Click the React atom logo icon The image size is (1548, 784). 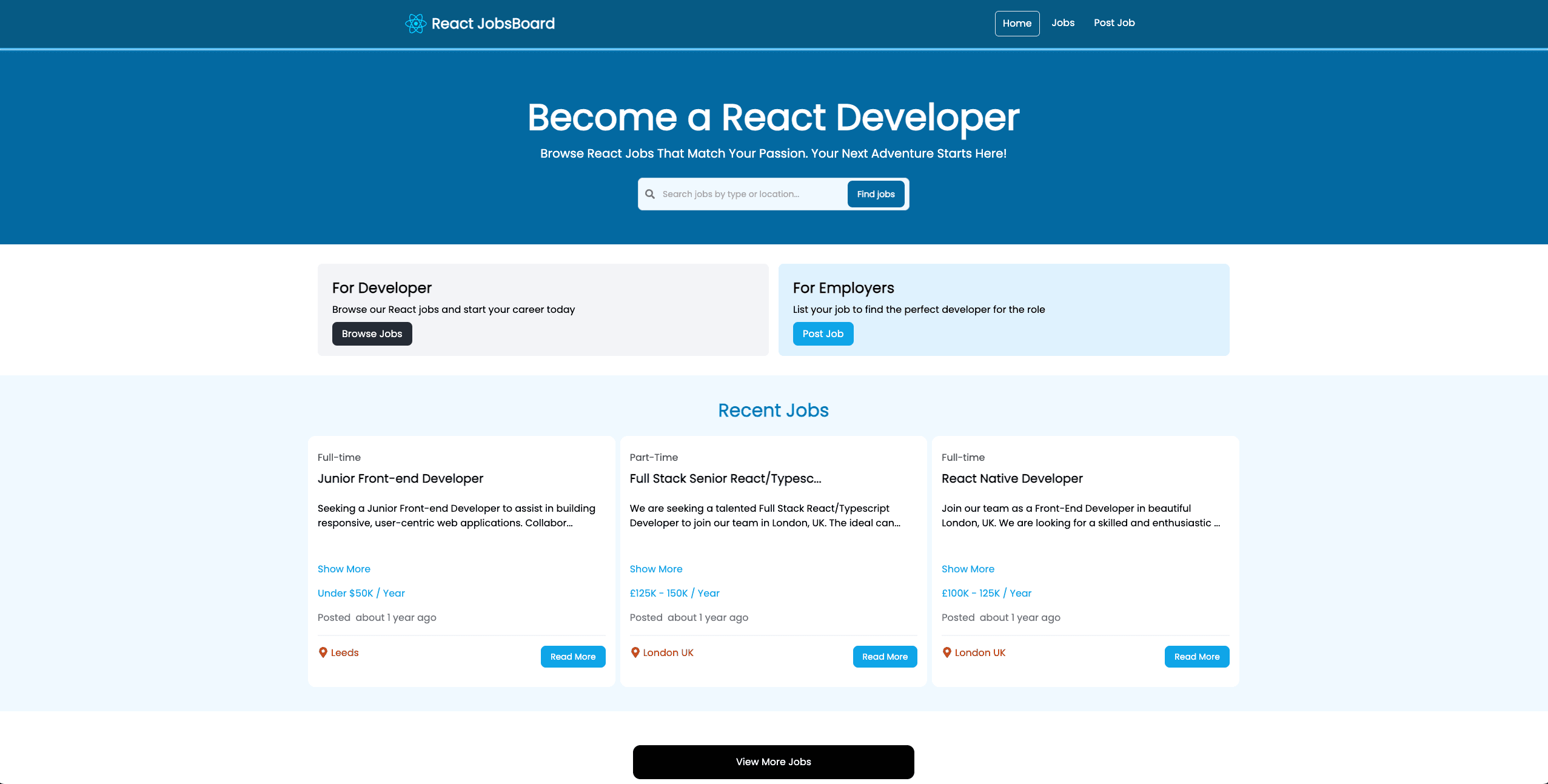click(x=415, y=24)
